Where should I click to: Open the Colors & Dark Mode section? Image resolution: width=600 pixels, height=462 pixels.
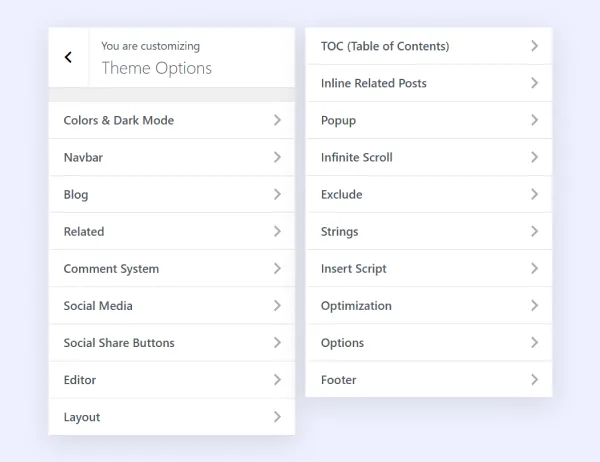tap(118, 120)
